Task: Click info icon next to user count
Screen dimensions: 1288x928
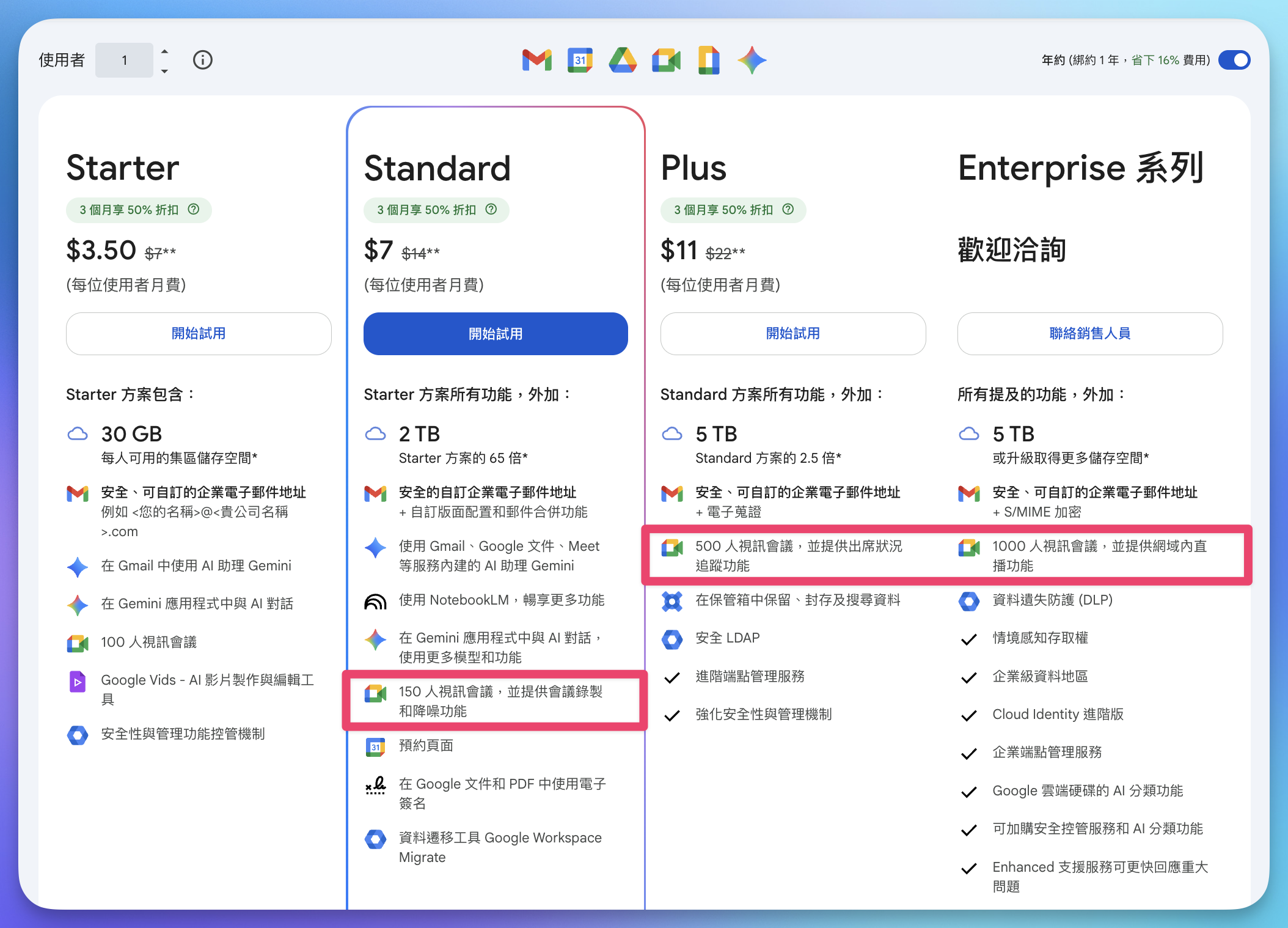Action: (202, 60)
